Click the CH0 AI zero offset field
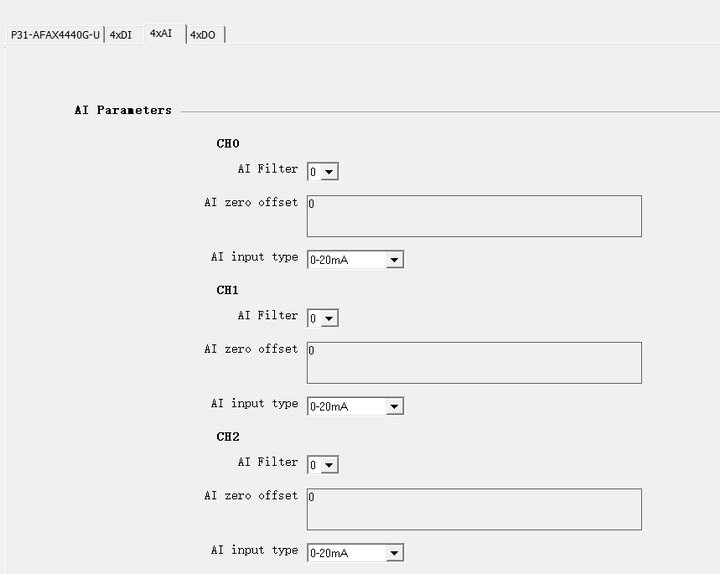The height and width of the screenshot is (574, 720). click(x=474, y=216)
